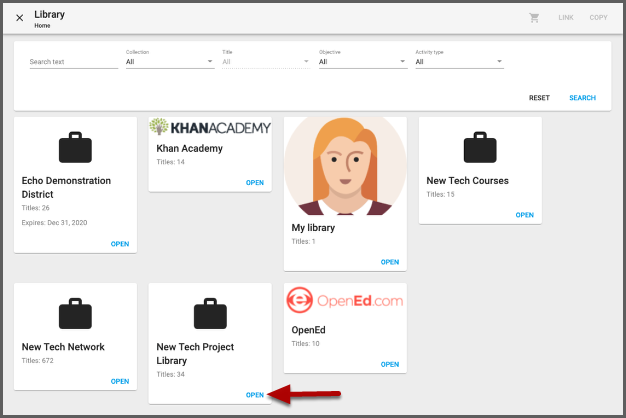
Task: Click the shopping cart icon
Action: [x=534, y=18]
